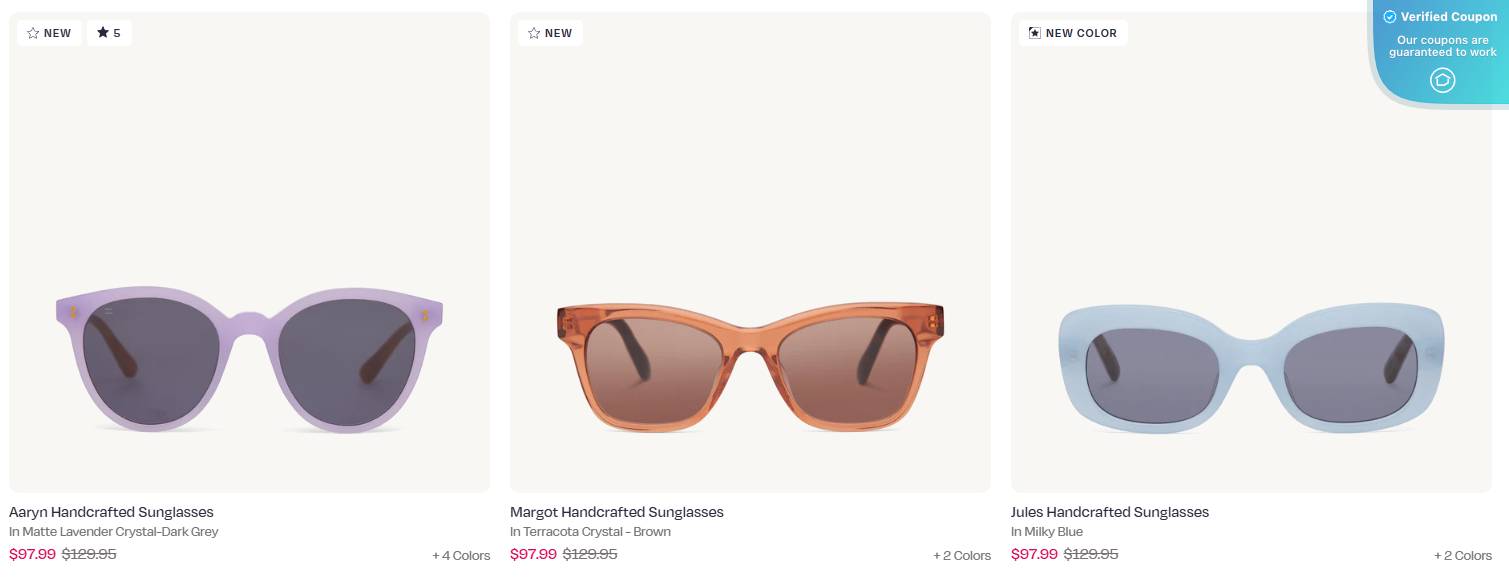Click the verified checkmark icon in the coupon popup
Screen dimensions: 1509x582
tap(1390, 16)
